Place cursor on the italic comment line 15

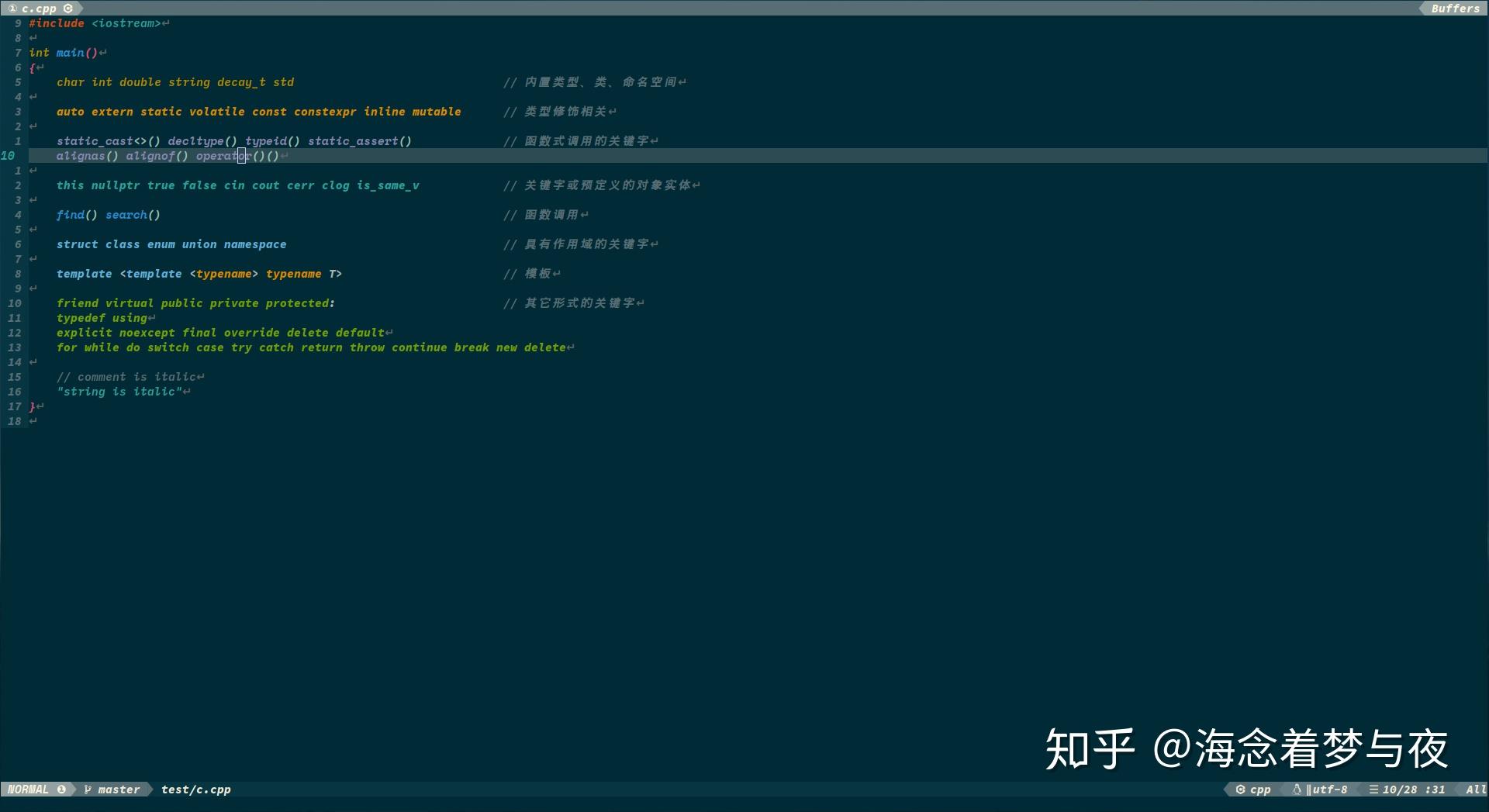click(x=128, y=376)
